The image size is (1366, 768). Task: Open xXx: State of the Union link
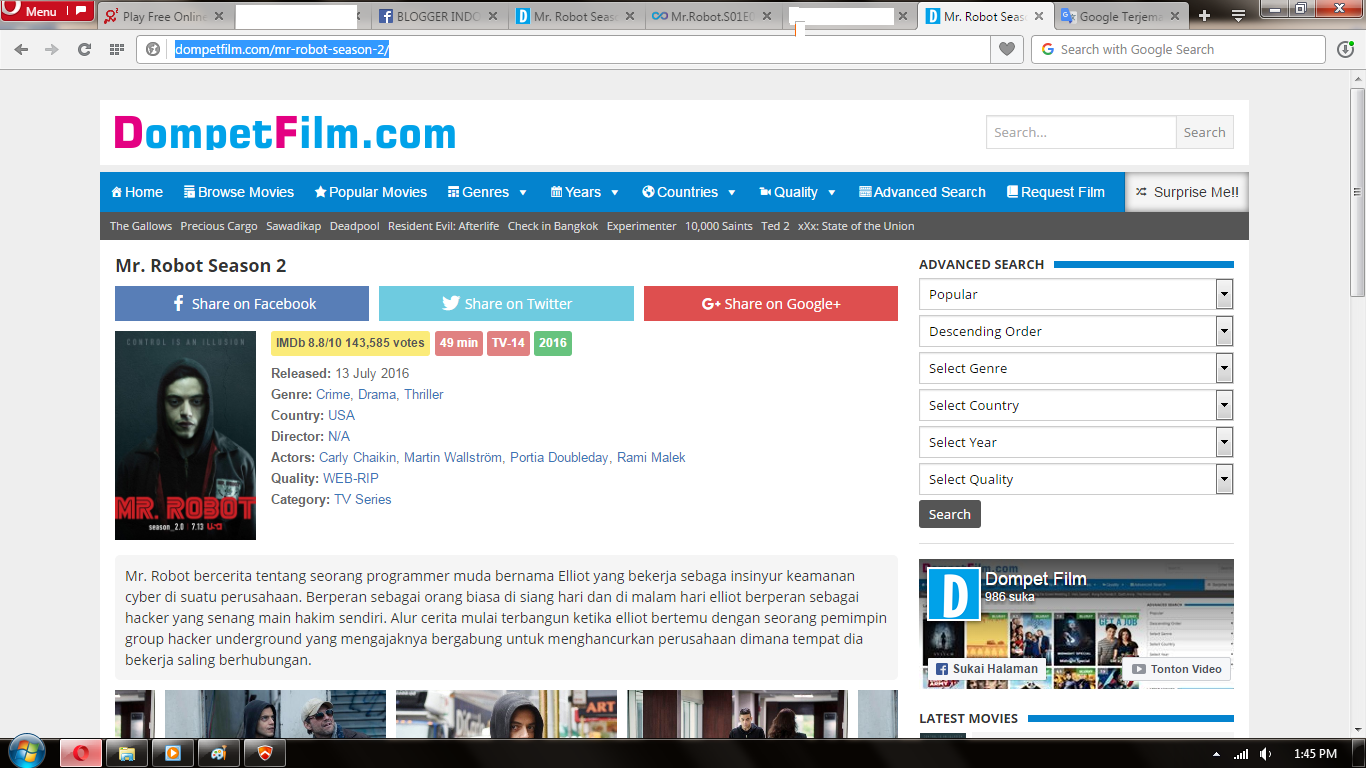point(856,226)
